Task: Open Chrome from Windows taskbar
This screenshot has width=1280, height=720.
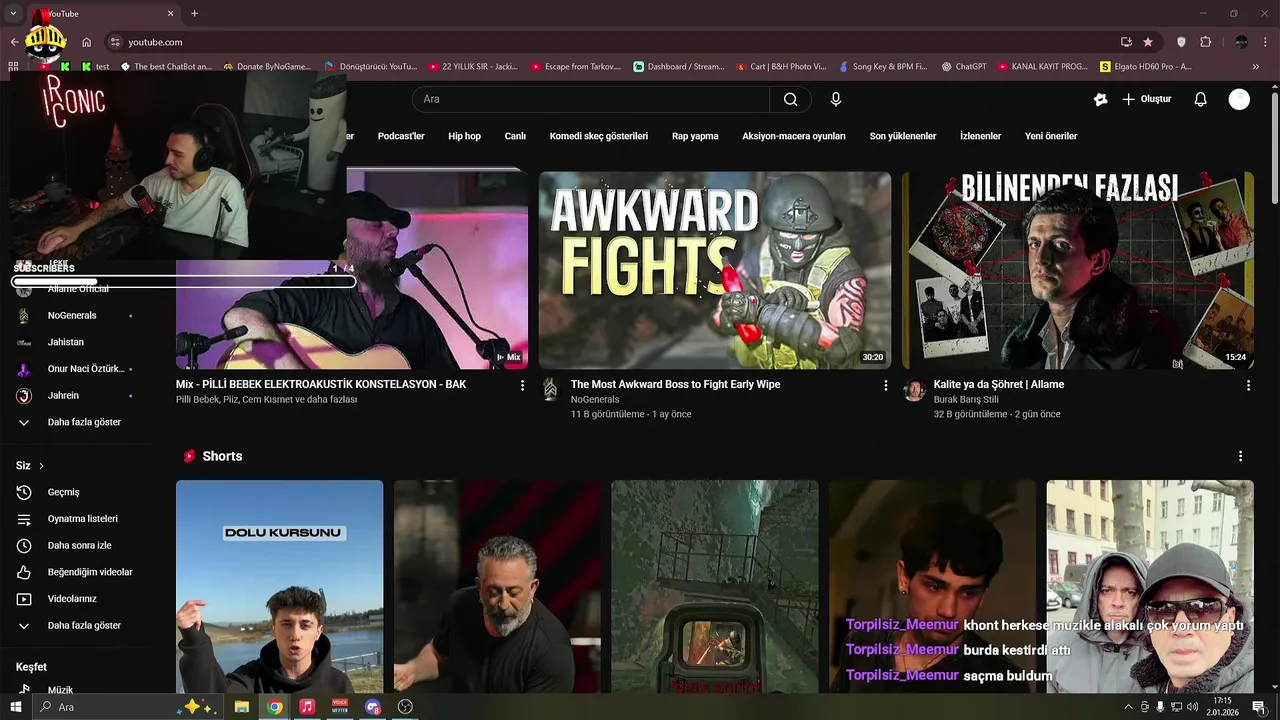Action: click(x=274, y=707)
